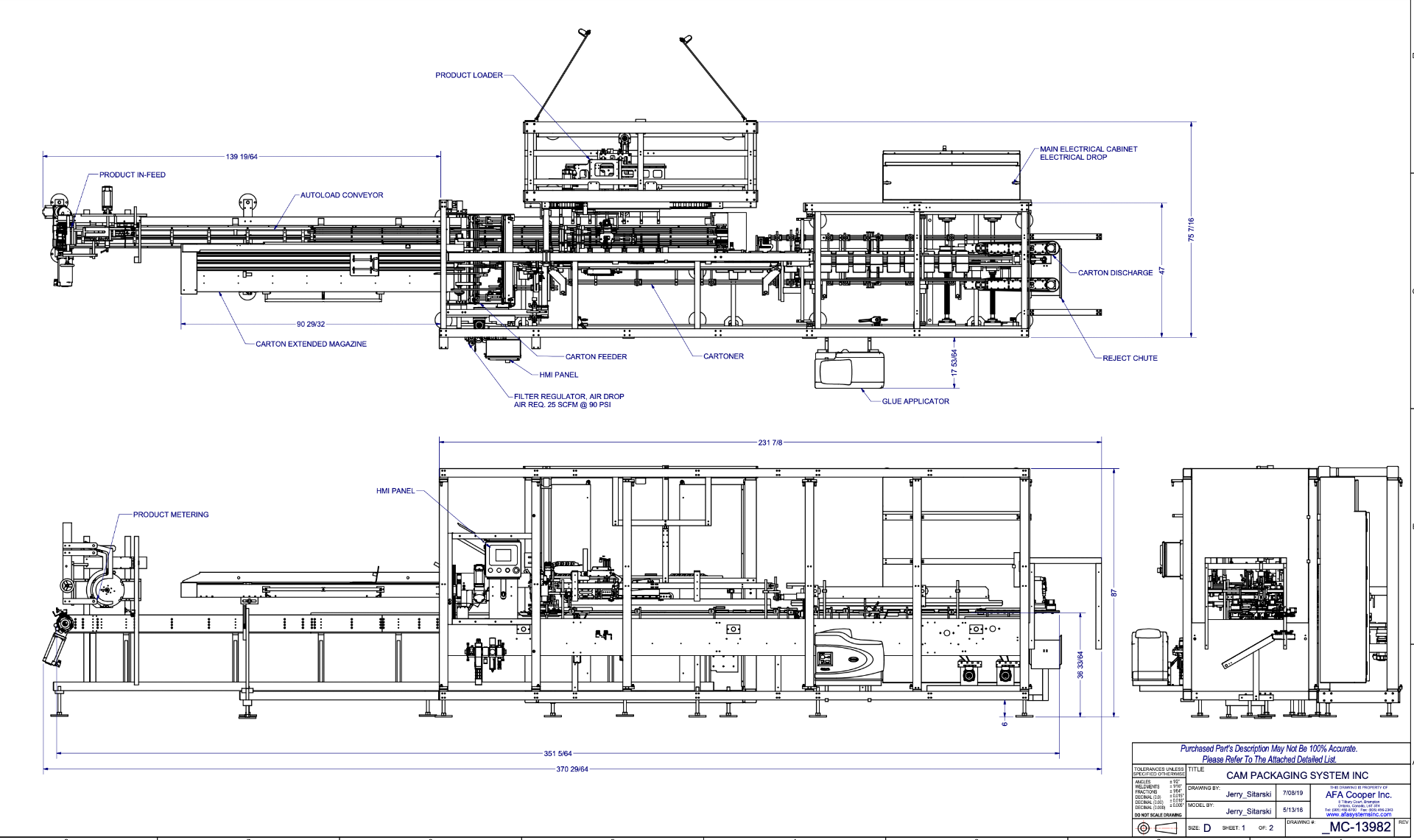The height and width of the screenshot is (840, 1414).
Task: Select the CARTON DISCHARGE label
Action: coord(1115,272)
